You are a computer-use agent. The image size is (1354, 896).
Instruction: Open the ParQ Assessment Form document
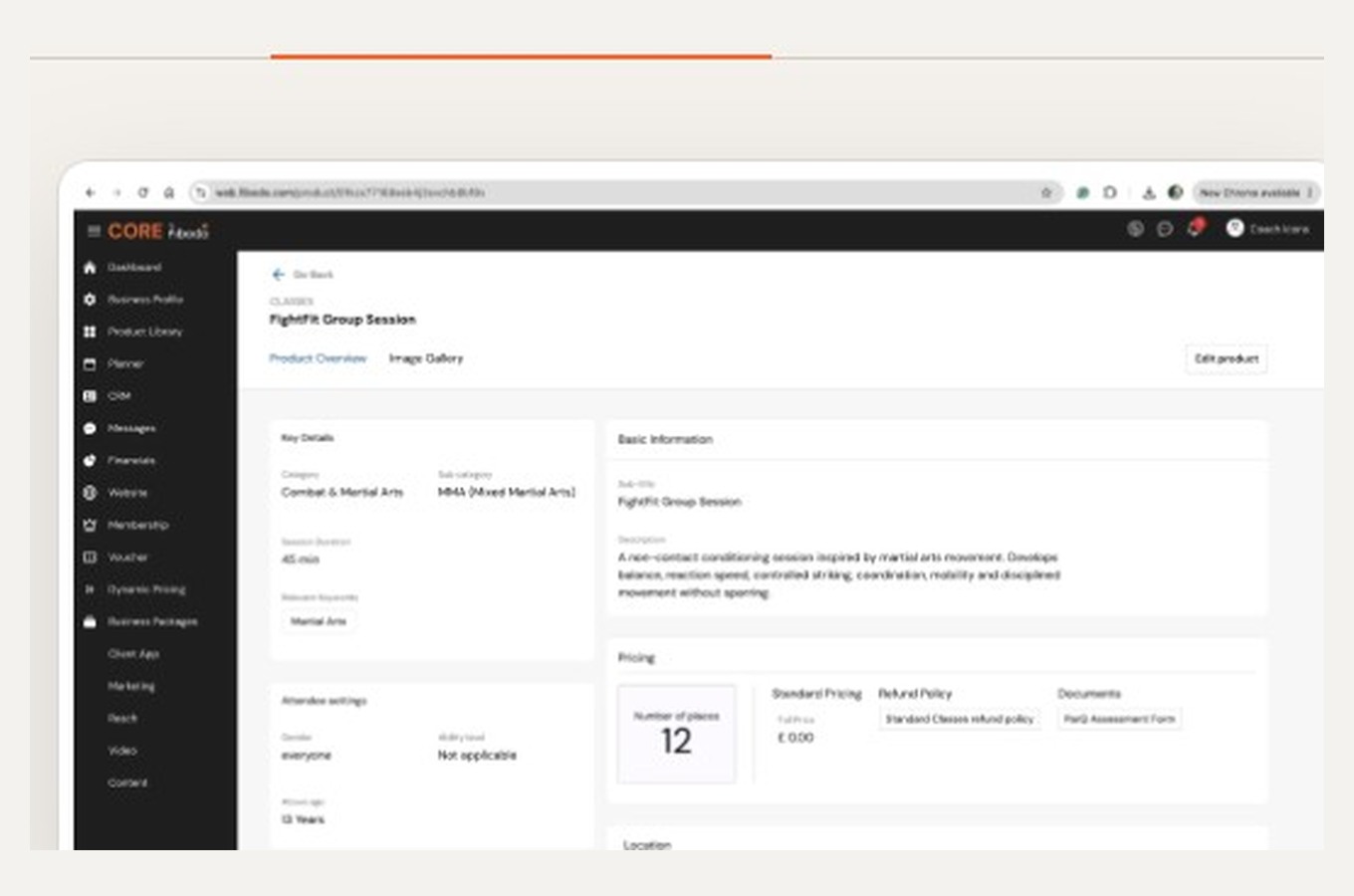1119,719
